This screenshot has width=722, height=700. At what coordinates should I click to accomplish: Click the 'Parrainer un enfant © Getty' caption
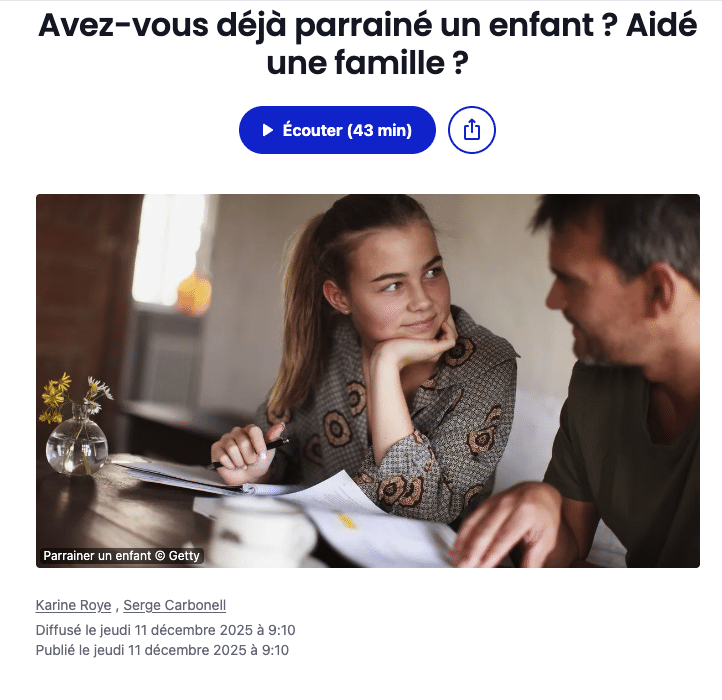pyautogui.click(x=121, y=556)
